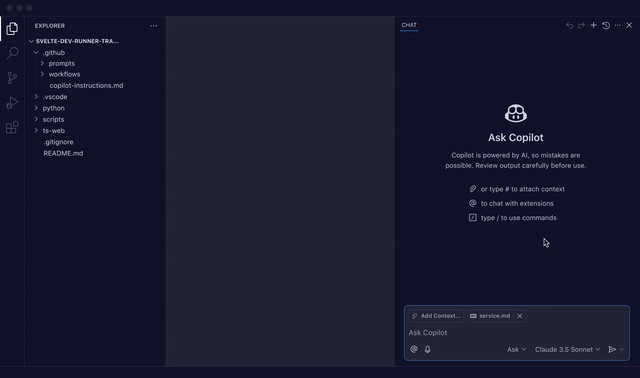This screenshot has height=378, width=640.
Task: Switch to the CHAT tab
Action: 409,25
